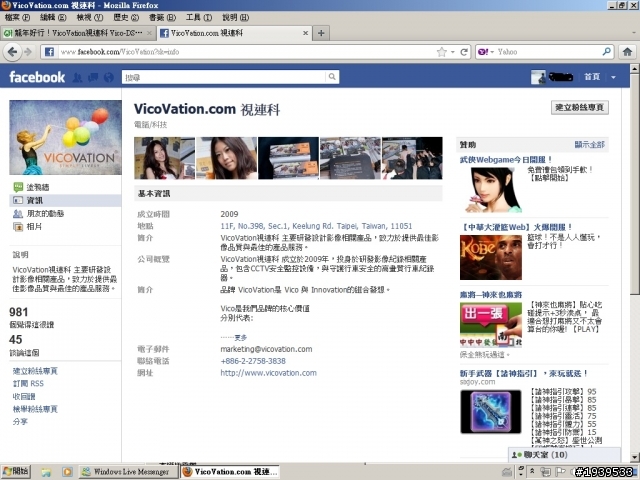Click the facebook logo
Screen dimensions: 640x480
[x=37, y=77]
